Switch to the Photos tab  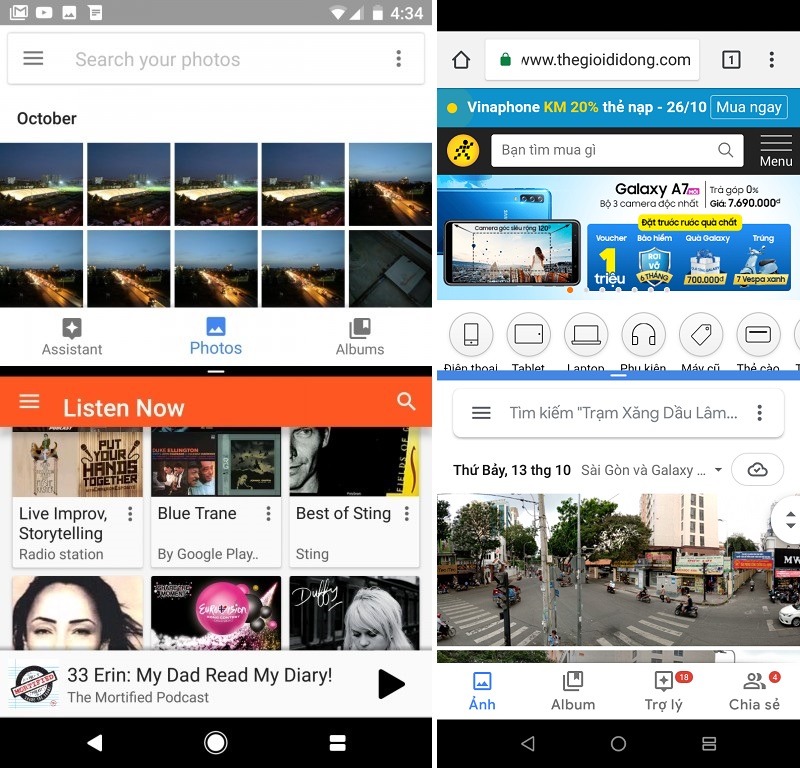pyautogui.click(x=215, y=336)
